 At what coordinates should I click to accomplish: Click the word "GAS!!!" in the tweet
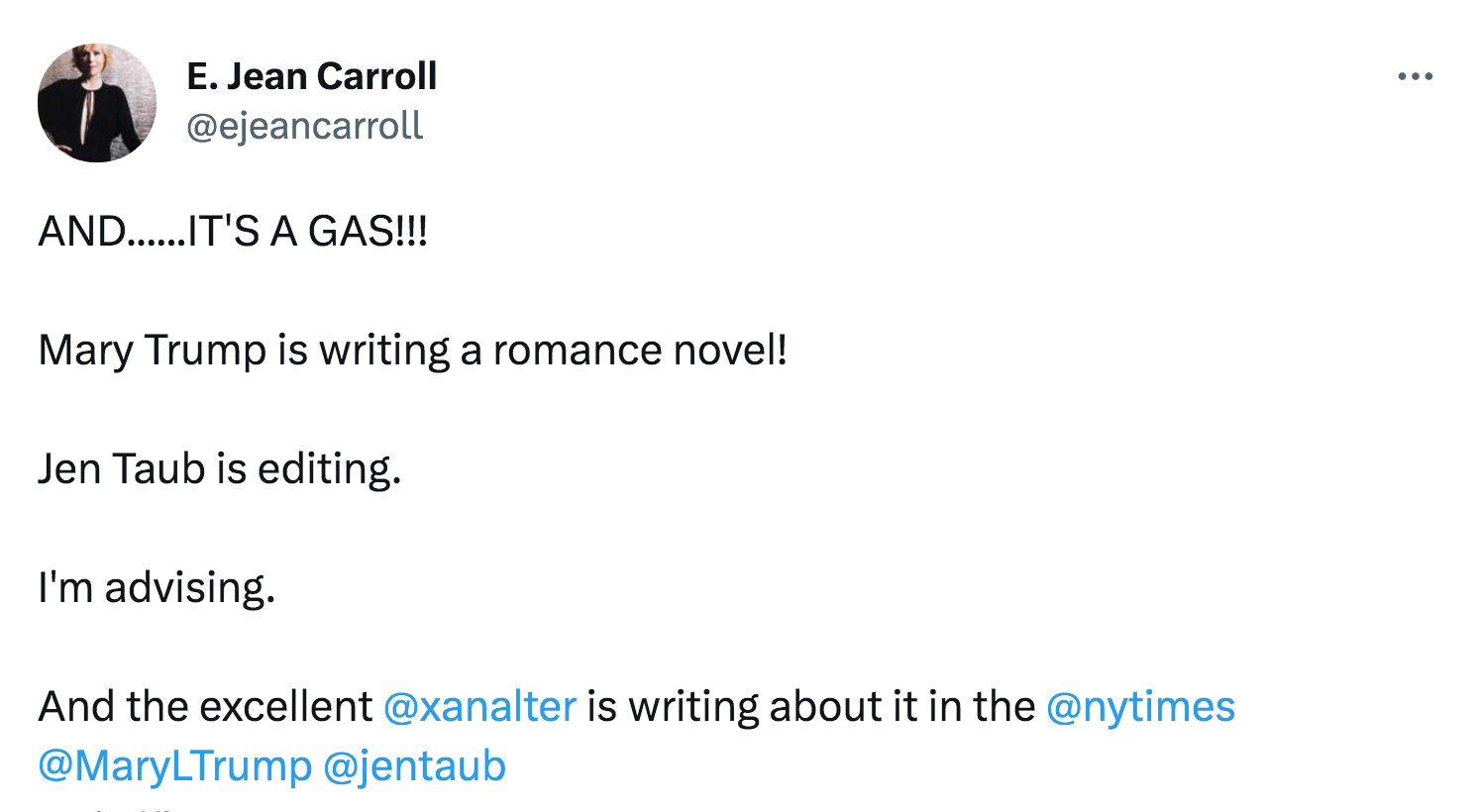click(368, 232)
